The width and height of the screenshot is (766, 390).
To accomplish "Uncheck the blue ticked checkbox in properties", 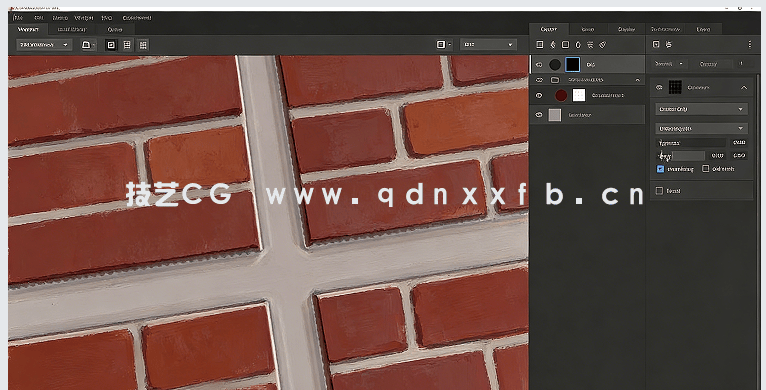I will pyautogui.click(x=660, y=169).
